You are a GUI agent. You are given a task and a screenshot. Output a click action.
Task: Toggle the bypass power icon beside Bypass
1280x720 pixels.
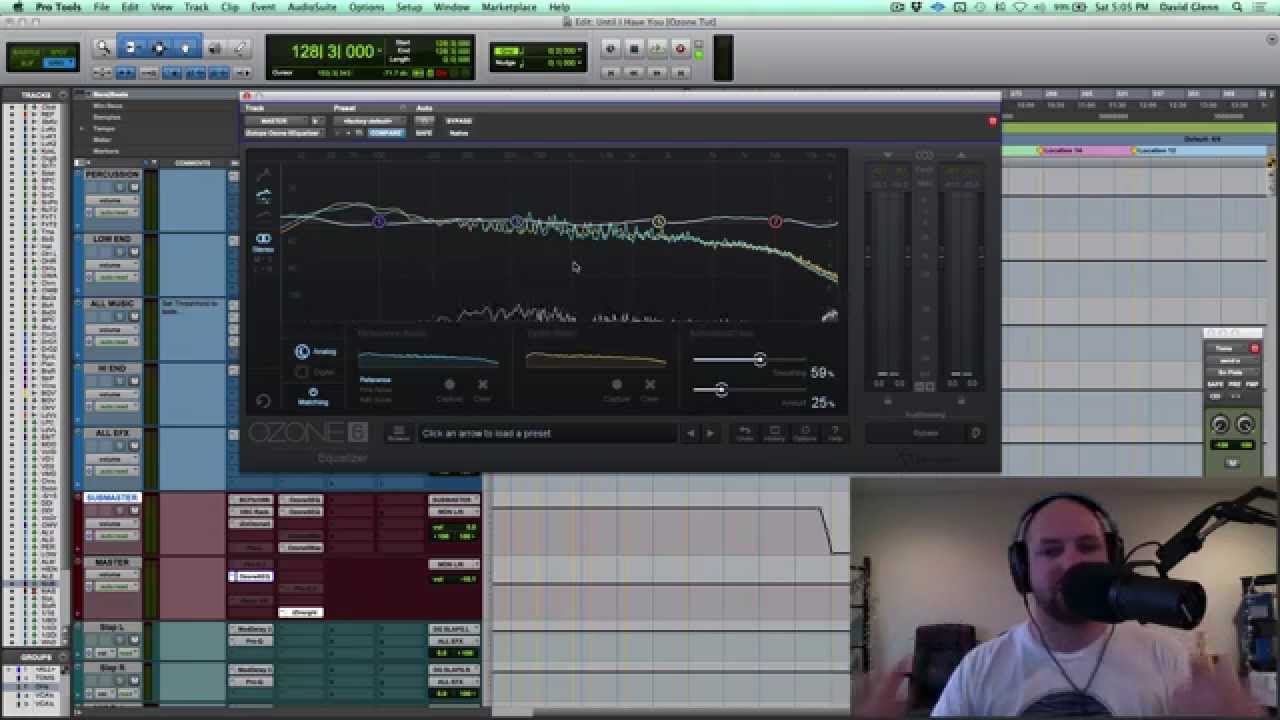point(976,433)
